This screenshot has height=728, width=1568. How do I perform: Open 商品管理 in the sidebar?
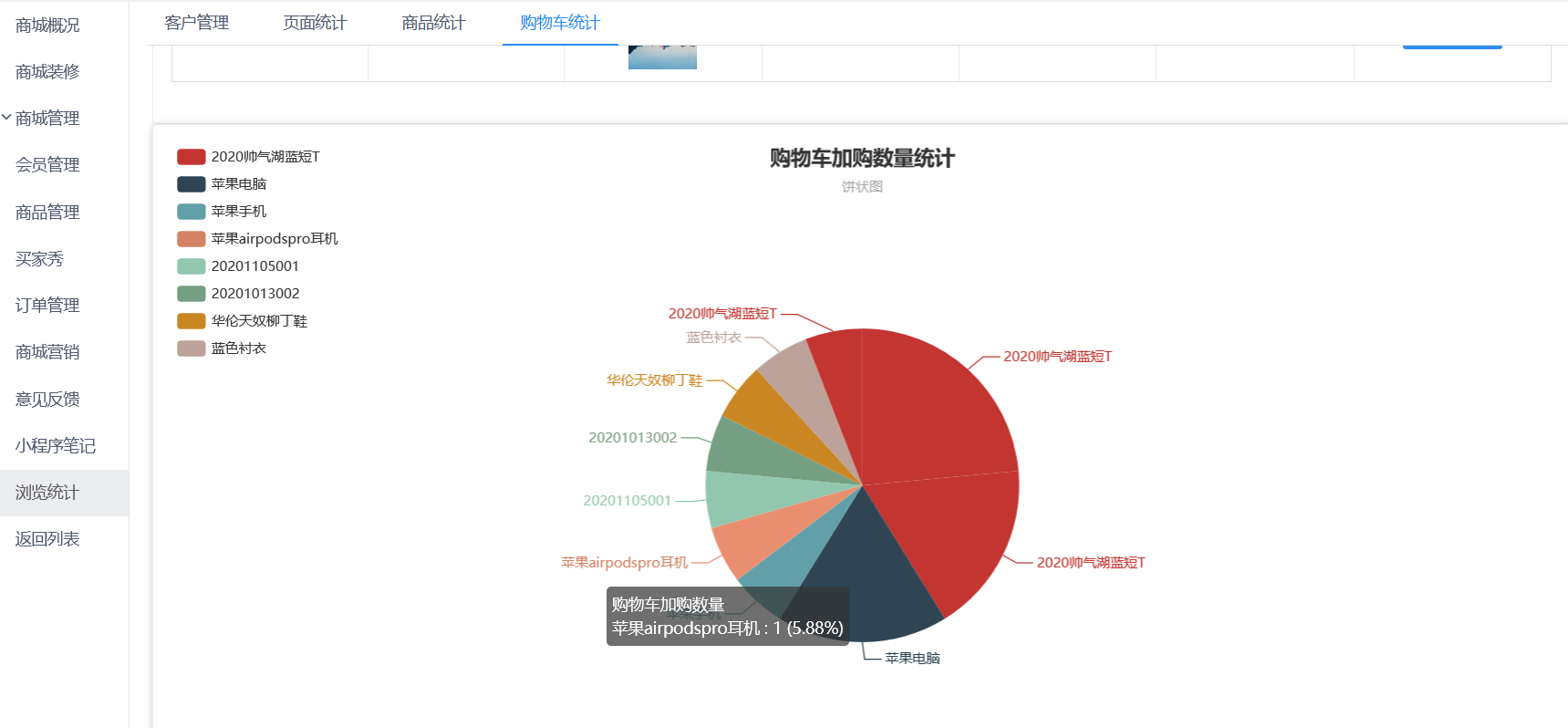(47, 213)
